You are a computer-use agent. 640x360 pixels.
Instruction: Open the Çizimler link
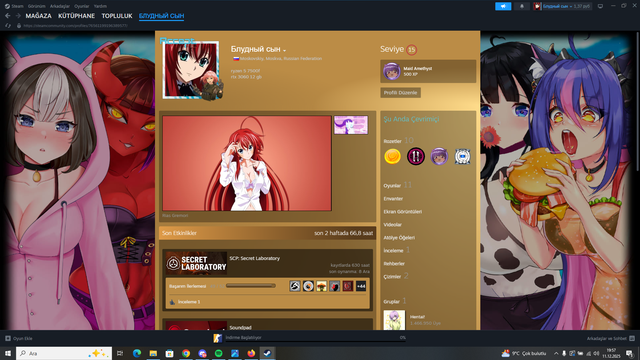(396, 276)
